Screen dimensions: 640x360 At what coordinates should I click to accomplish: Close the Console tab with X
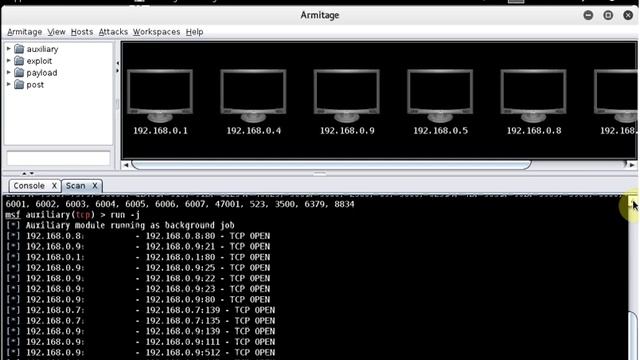54,186
